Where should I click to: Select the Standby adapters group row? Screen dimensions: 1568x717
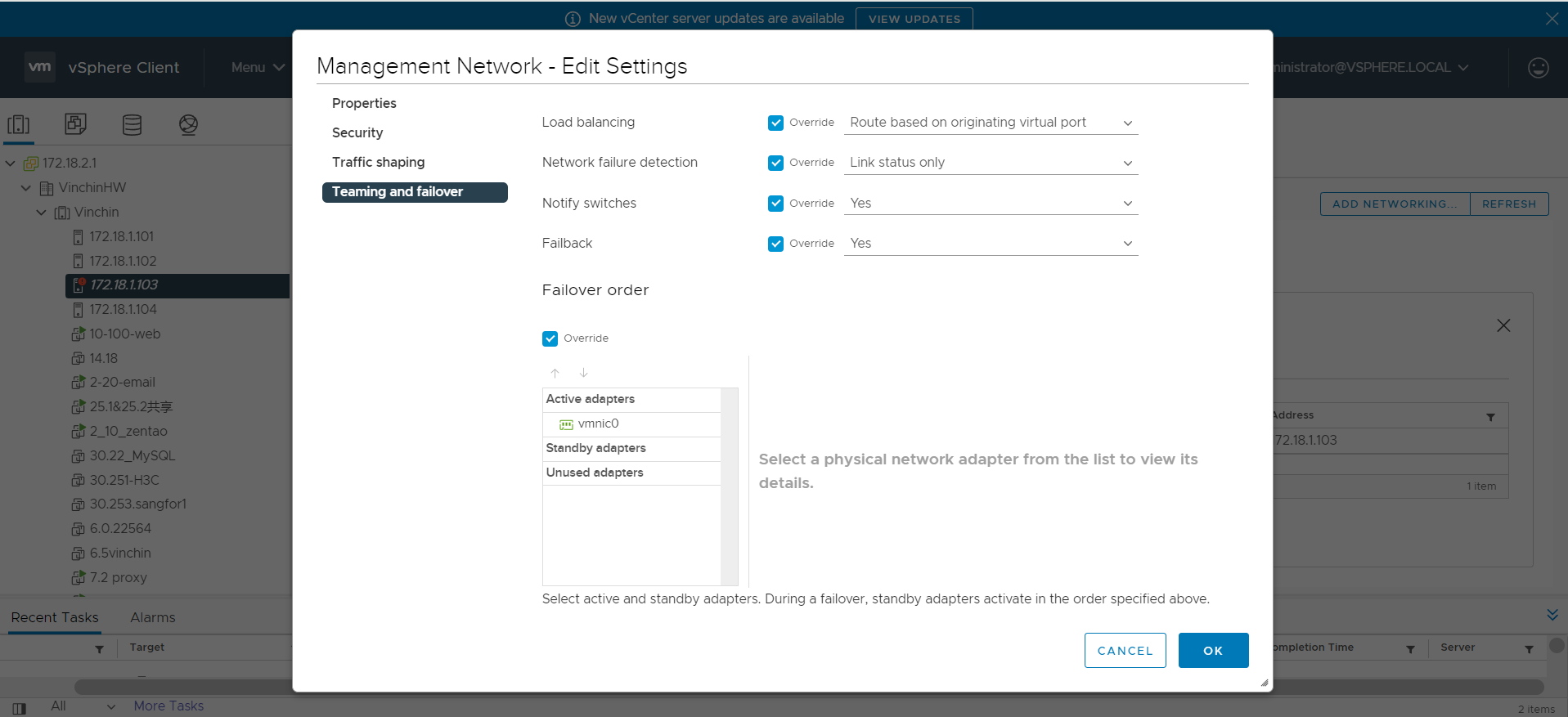pos(631,449)
